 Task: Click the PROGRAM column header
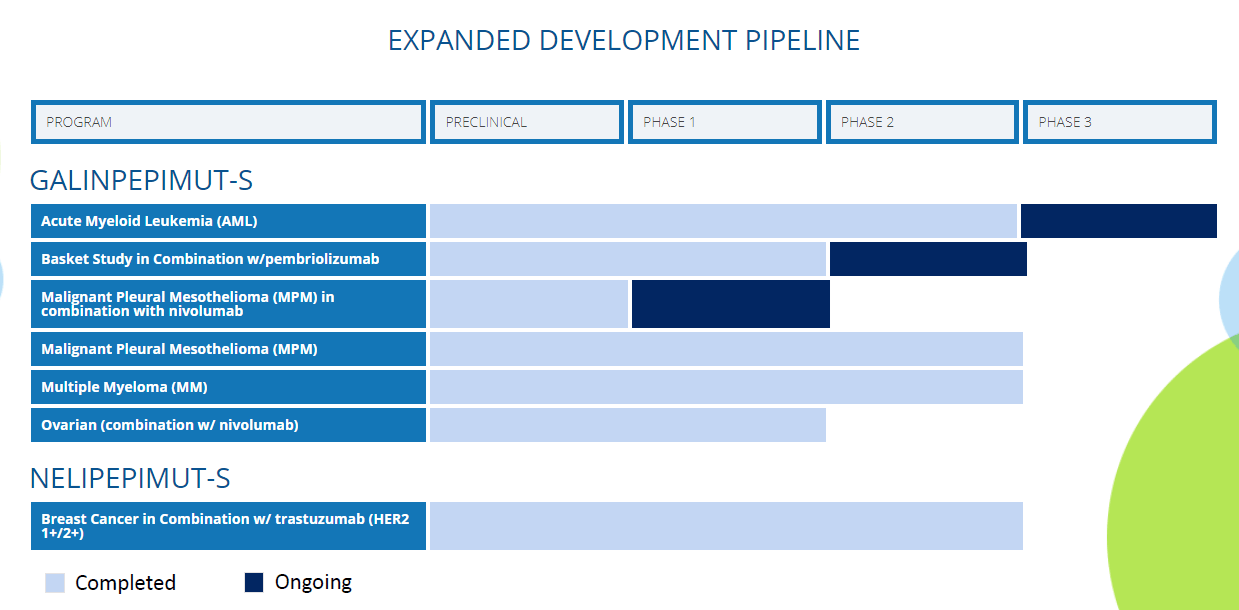228,122
